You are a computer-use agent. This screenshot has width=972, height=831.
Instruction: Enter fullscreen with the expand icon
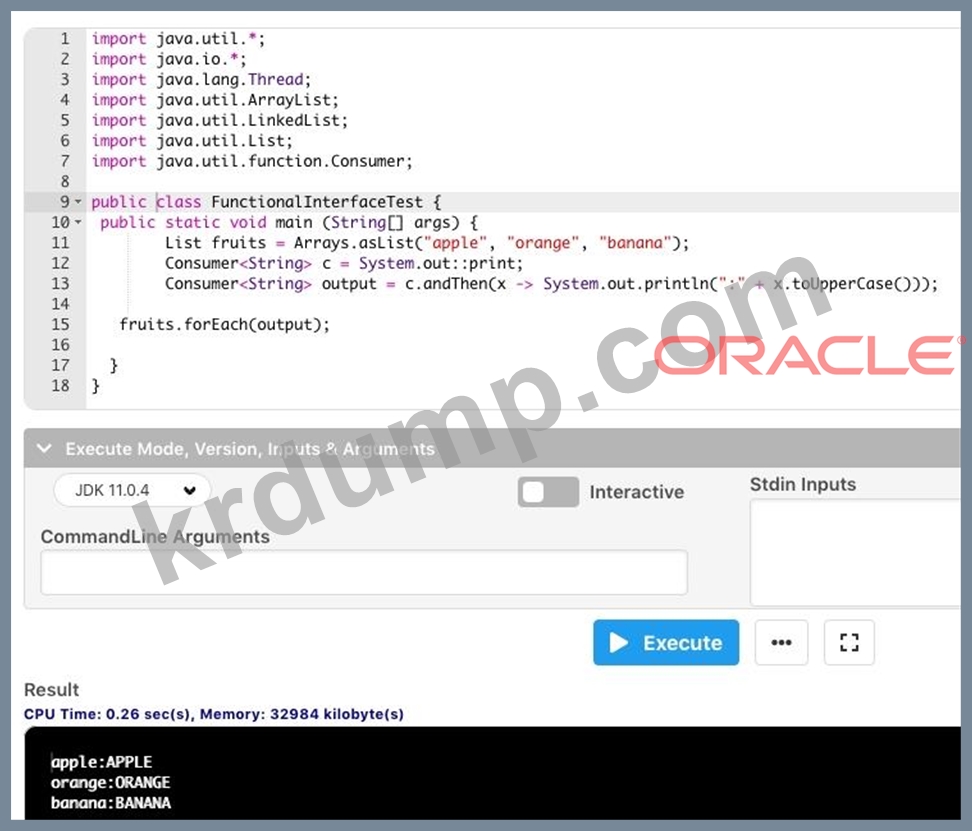849,643
